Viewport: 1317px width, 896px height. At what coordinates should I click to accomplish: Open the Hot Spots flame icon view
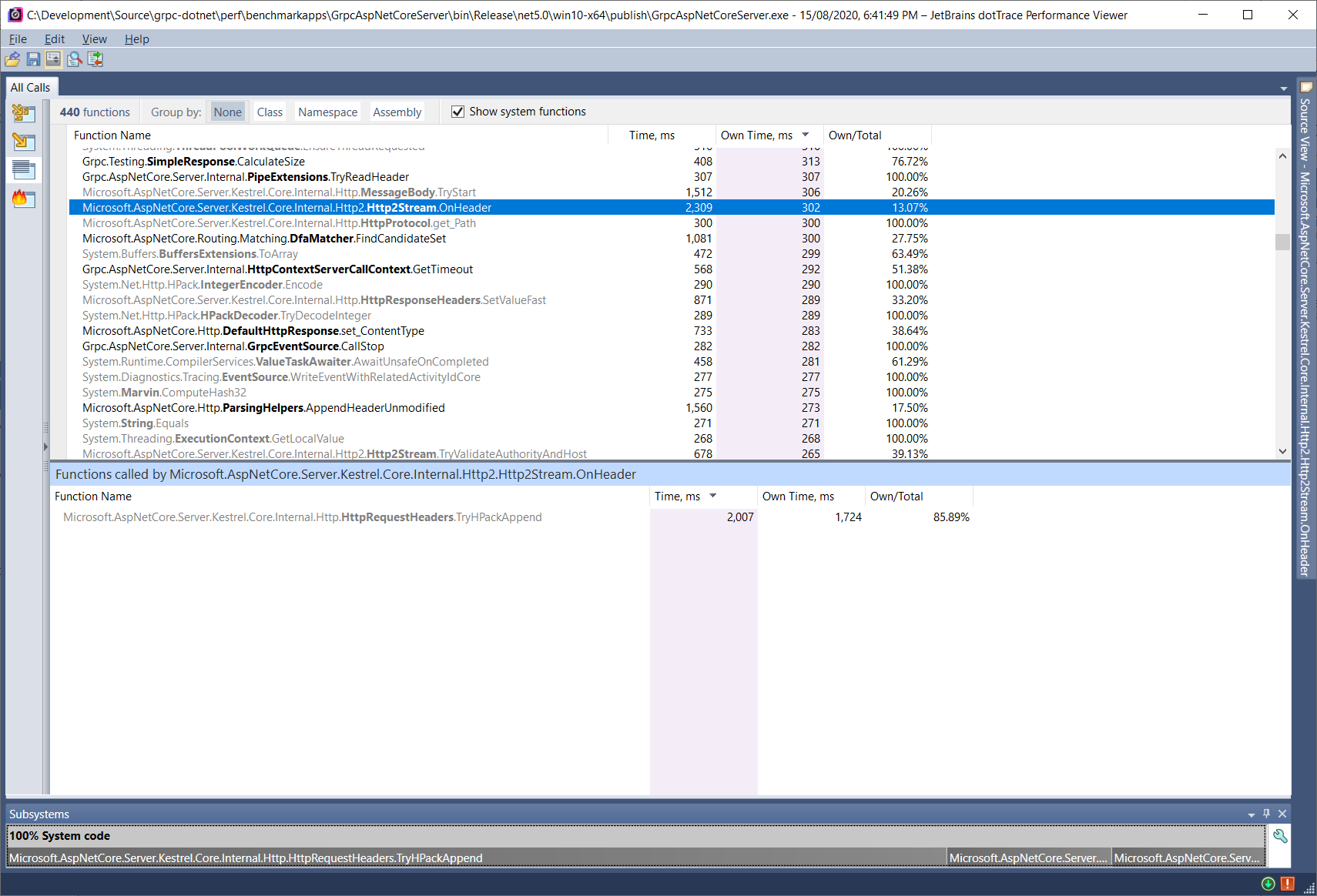click(24, 198)
